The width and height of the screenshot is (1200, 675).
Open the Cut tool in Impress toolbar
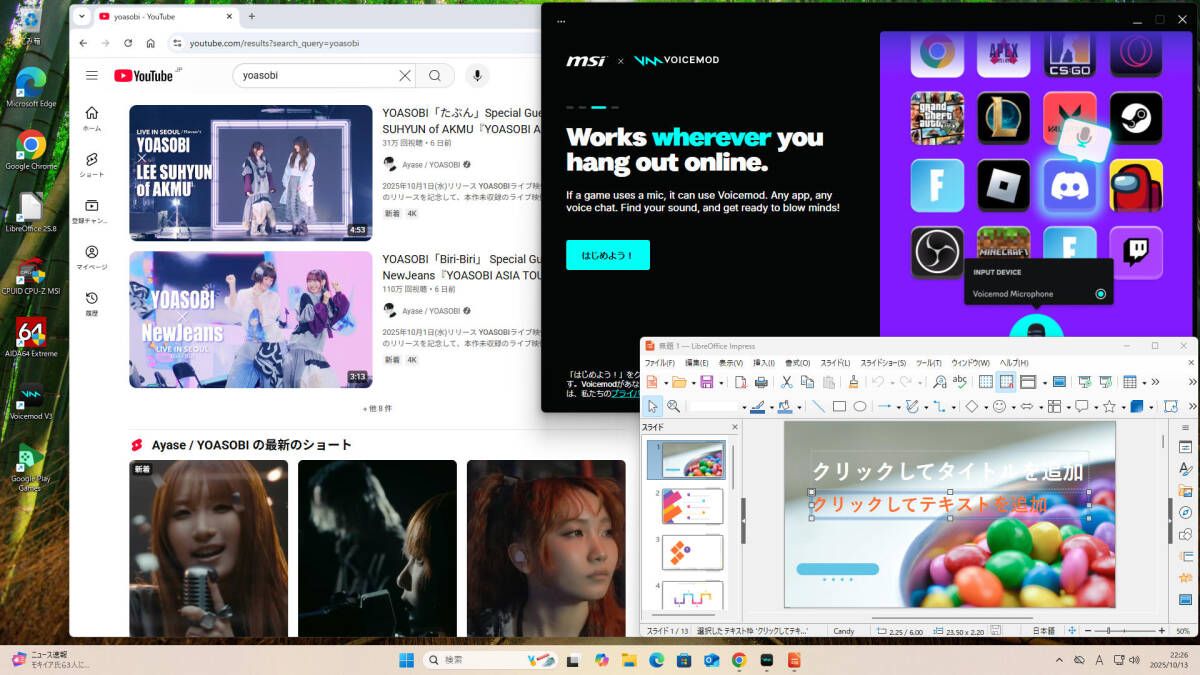point(787,382)
